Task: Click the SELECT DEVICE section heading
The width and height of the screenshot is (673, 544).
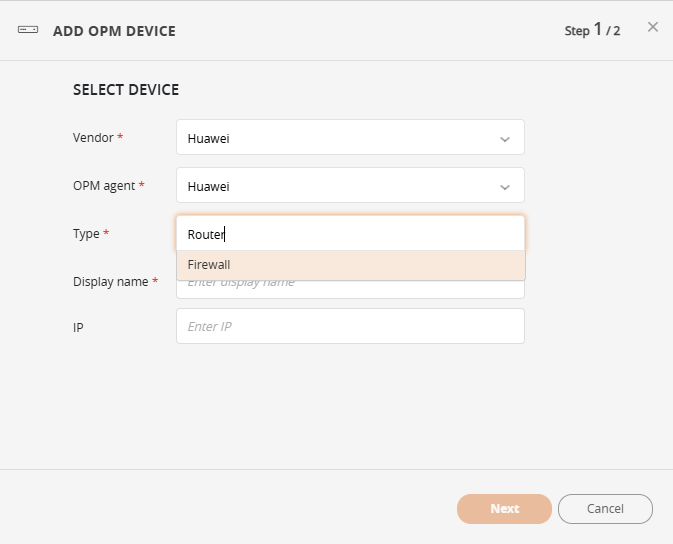Action: pos(126,90)
